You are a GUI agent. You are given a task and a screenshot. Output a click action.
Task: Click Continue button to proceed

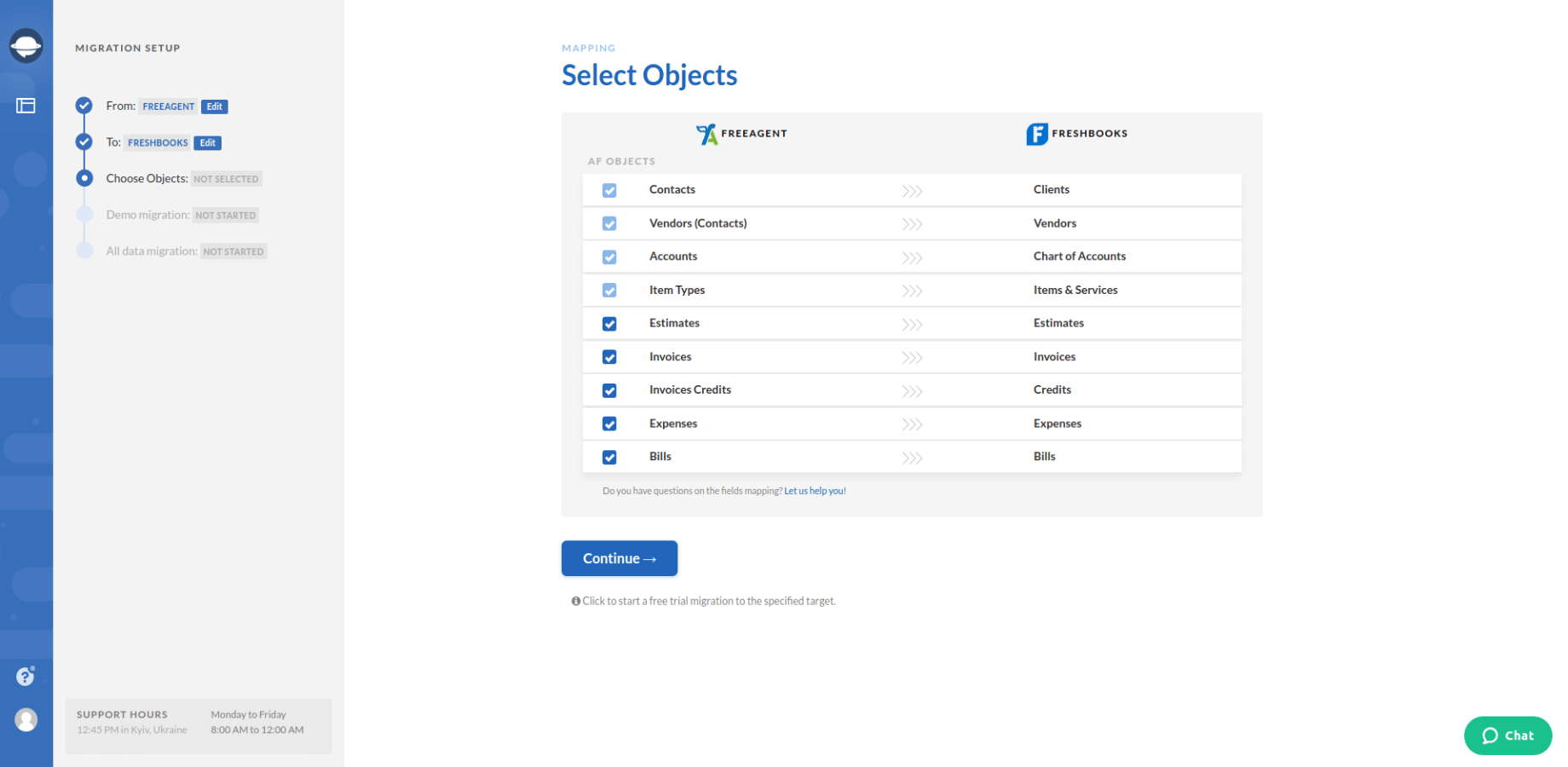click(x=620, y=558)
